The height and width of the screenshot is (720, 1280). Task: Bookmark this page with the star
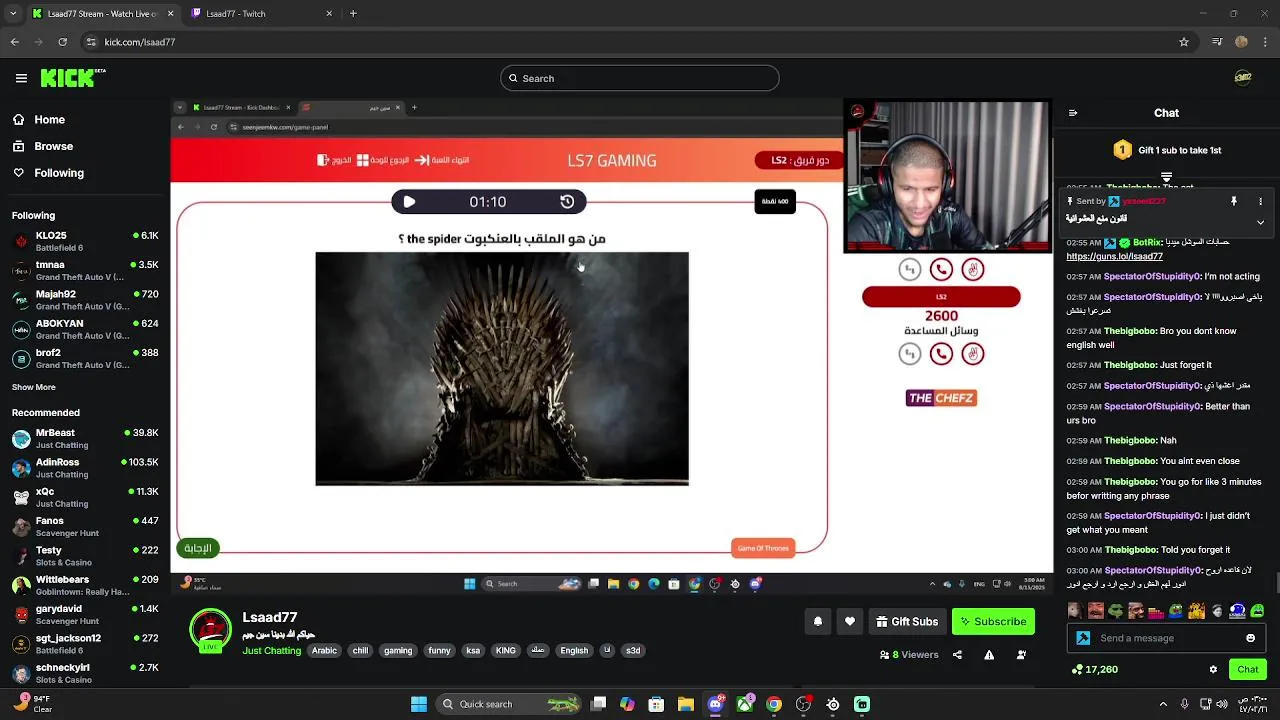(x=1184, y=42)
